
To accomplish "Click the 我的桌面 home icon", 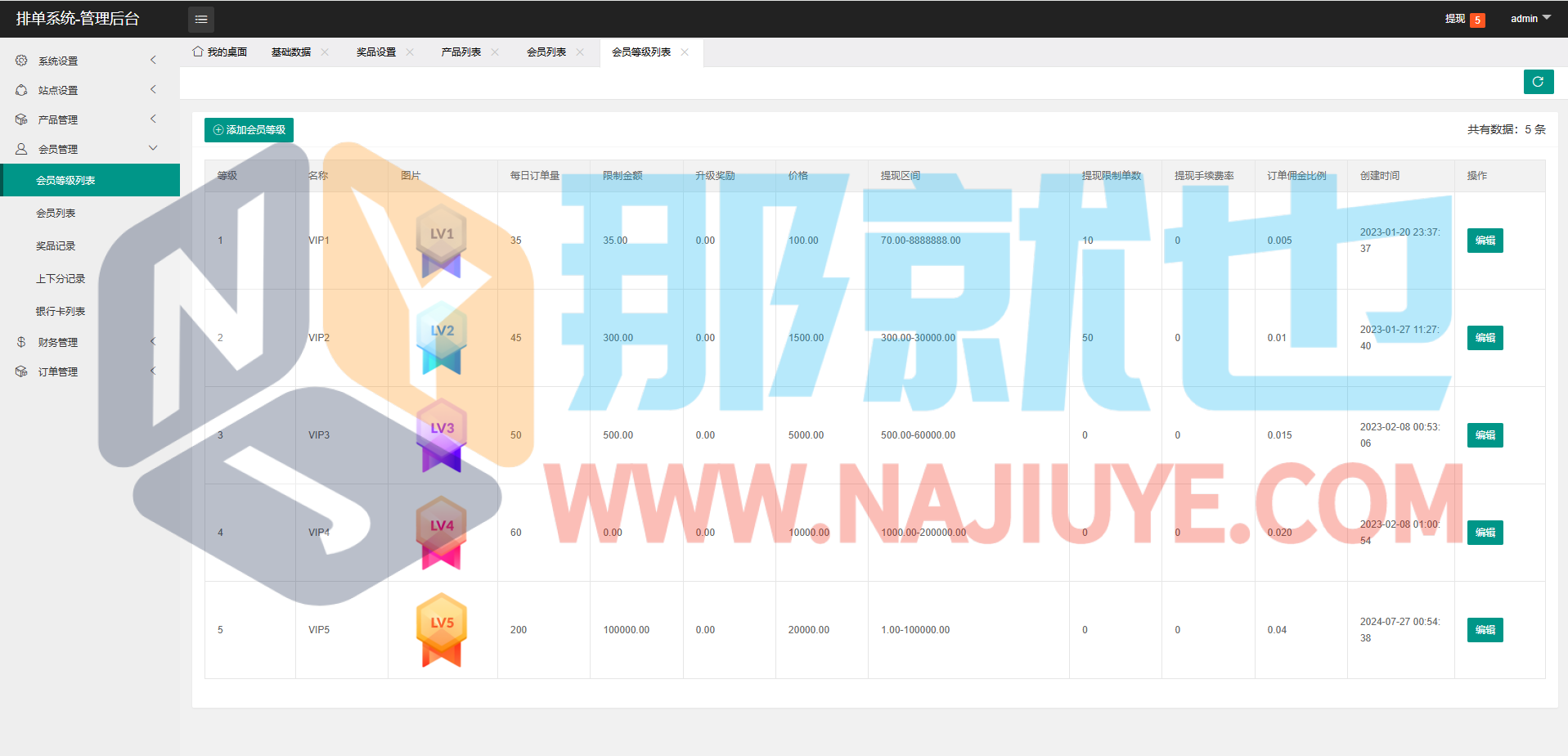I will click(198, 52).
